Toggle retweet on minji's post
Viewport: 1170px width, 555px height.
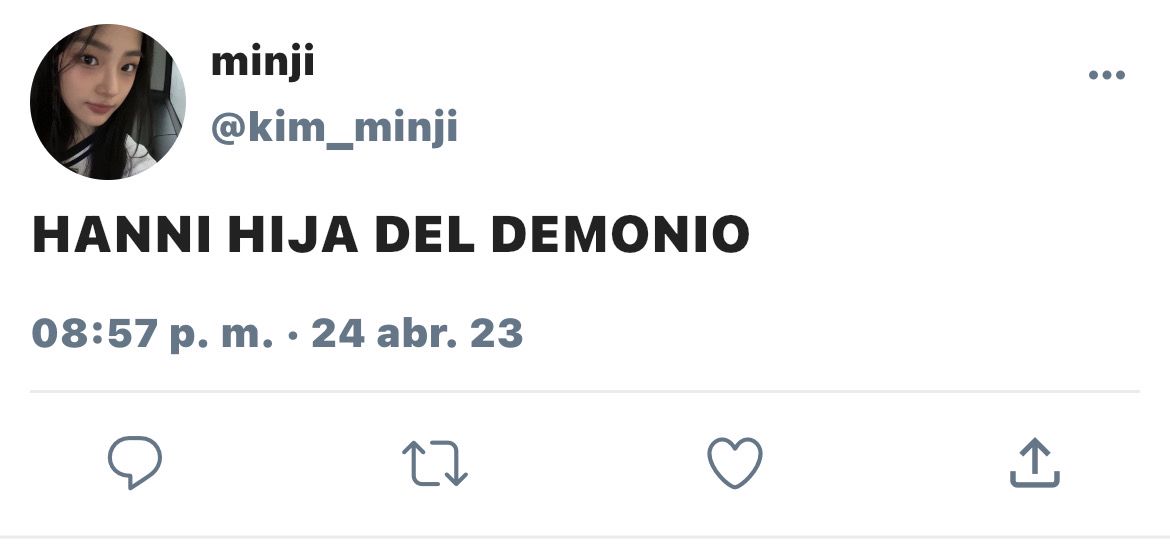pyautogui.click(x=435, y=463)
